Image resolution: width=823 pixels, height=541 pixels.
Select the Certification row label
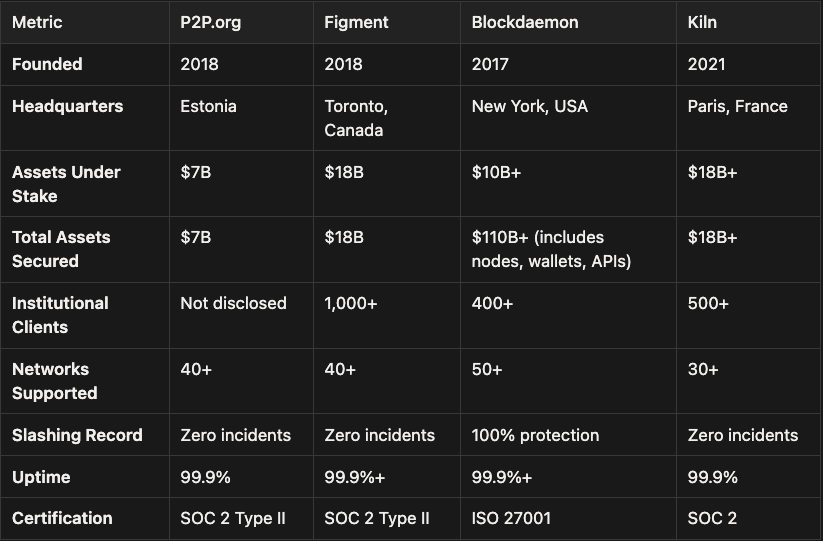point(62,518)
